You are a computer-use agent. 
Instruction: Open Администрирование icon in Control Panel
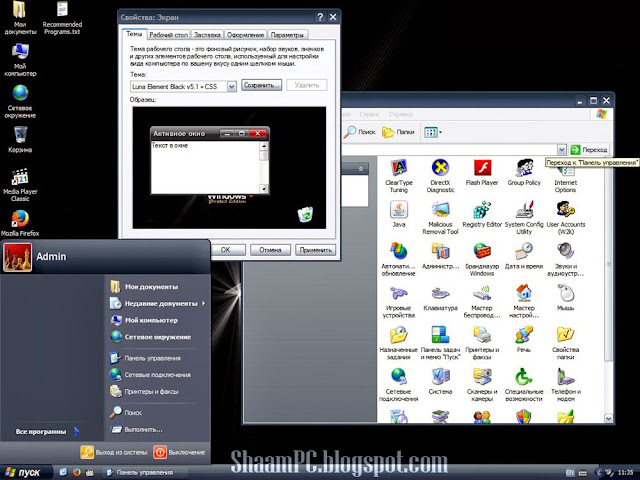(440, 256)
